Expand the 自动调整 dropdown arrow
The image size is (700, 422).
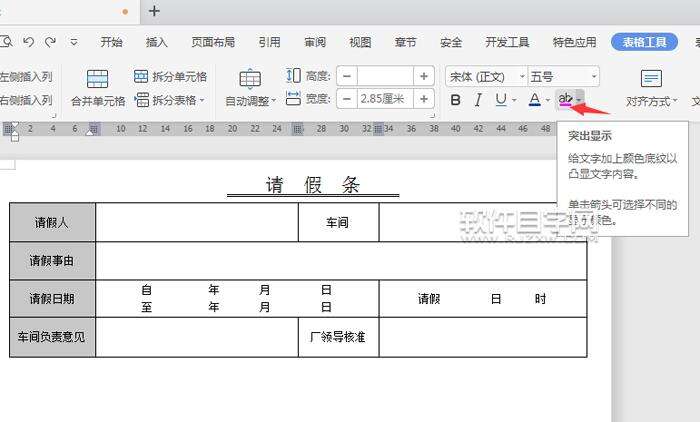(x=274, y=101)
